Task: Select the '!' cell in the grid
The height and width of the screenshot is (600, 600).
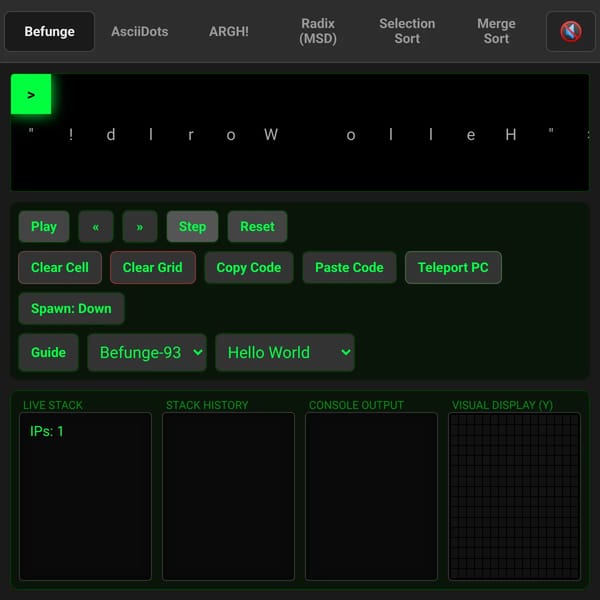Action: click(71, 134)
